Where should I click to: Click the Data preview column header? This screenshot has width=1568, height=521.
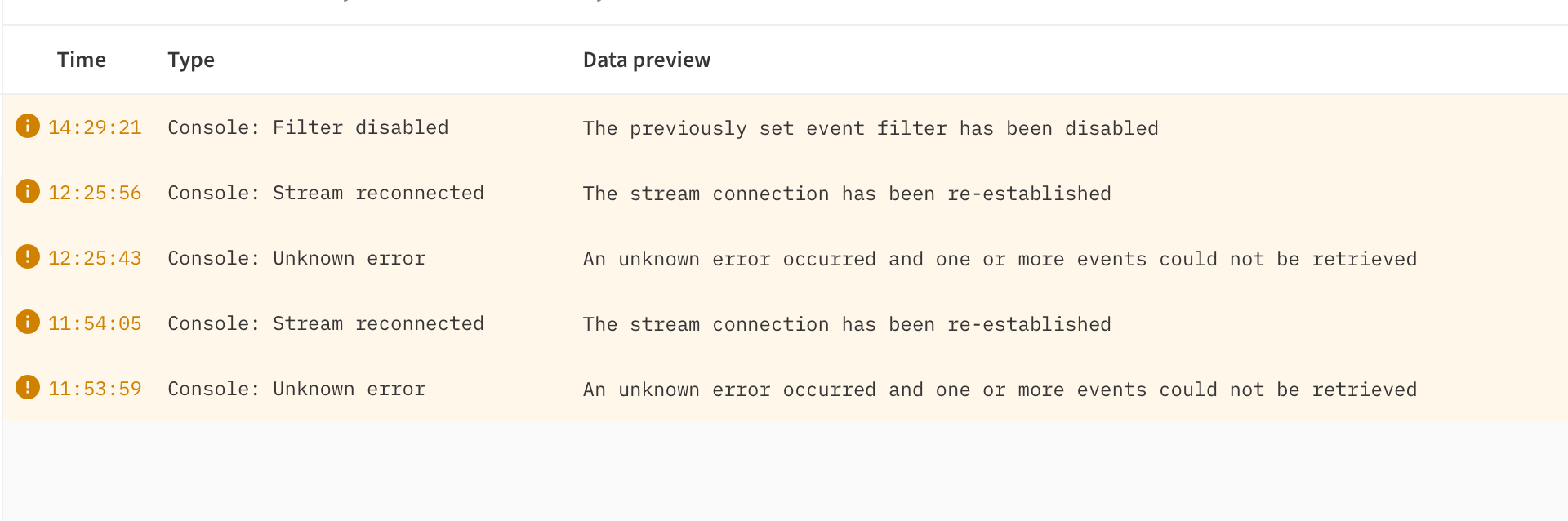tap(647, 60)
